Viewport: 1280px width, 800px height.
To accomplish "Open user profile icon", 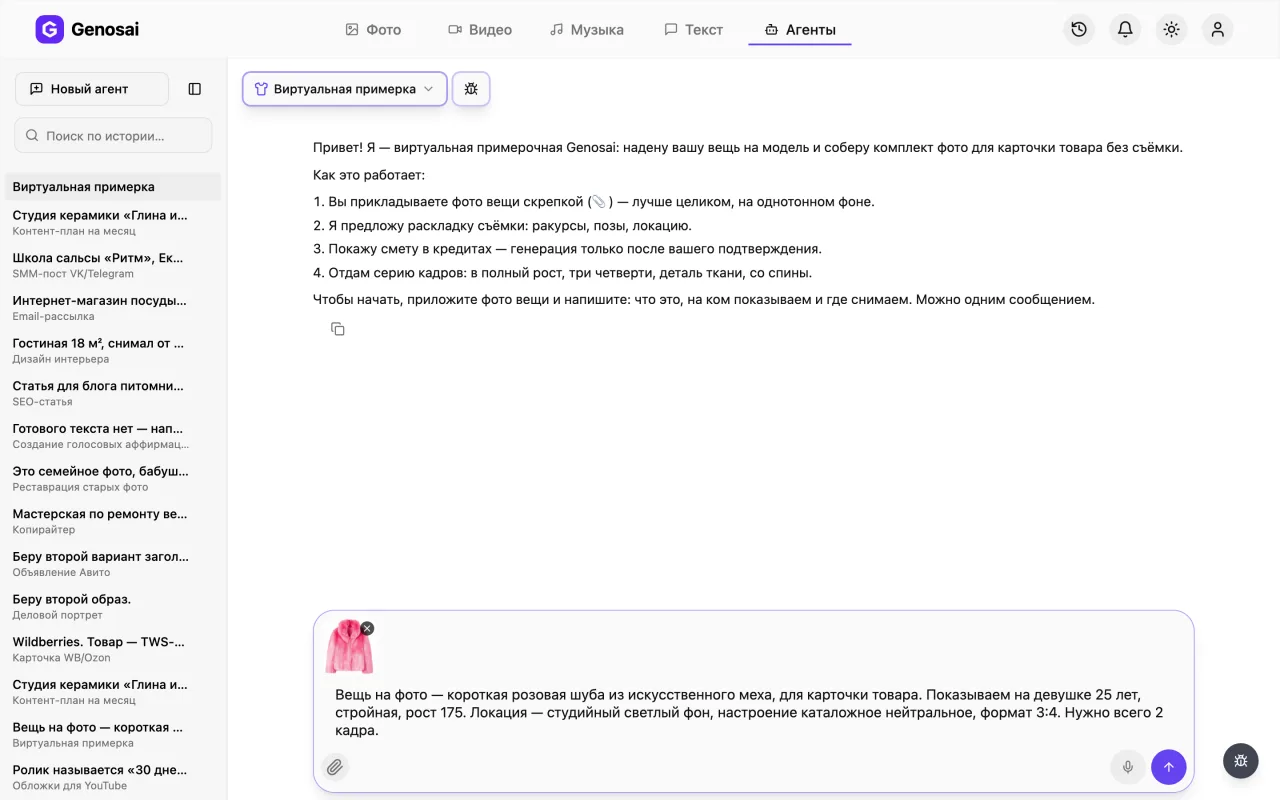I will coord(1217,30).
